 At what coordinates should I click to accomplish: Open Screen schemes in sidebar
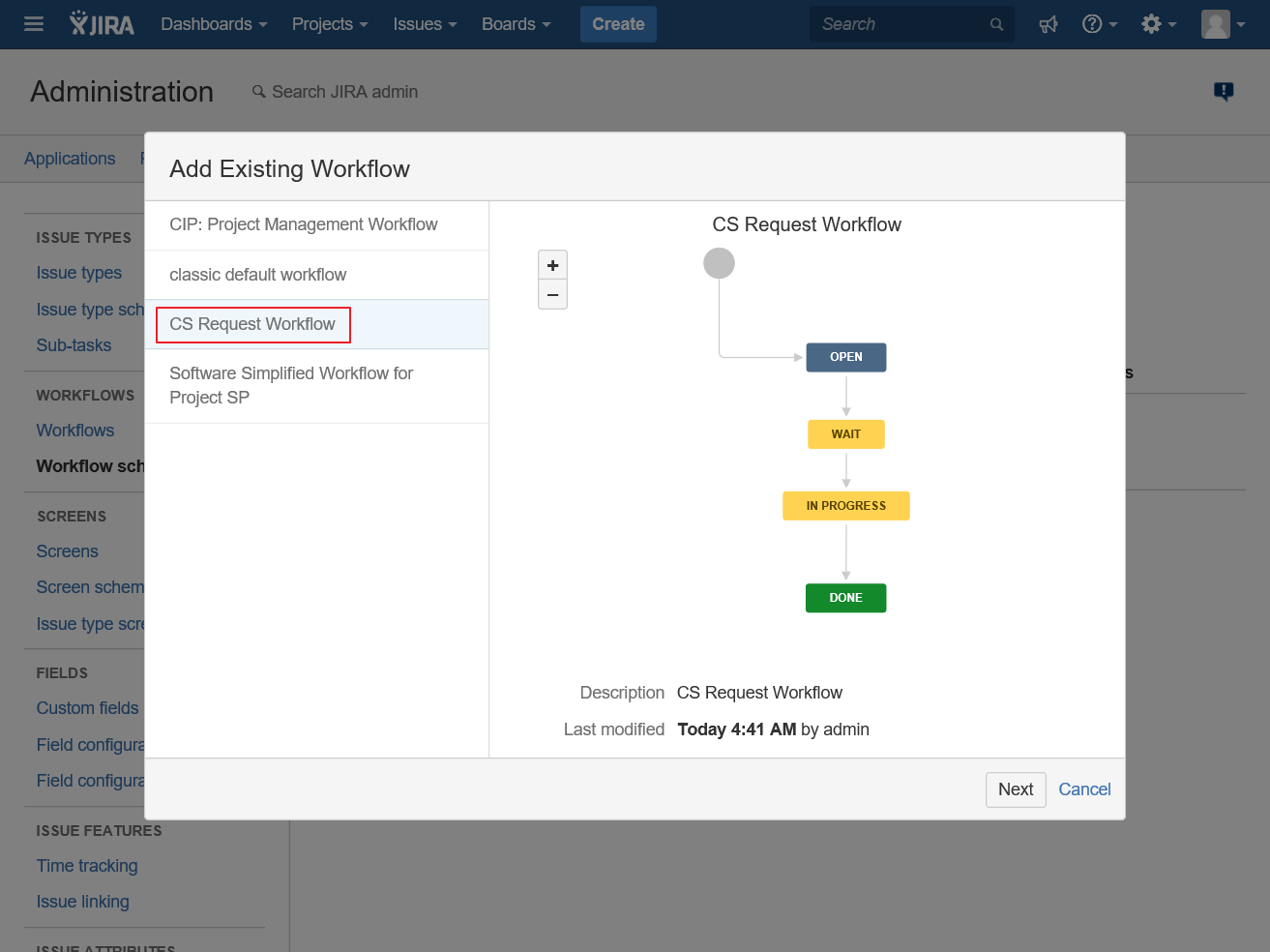click(x=91, y=587)
